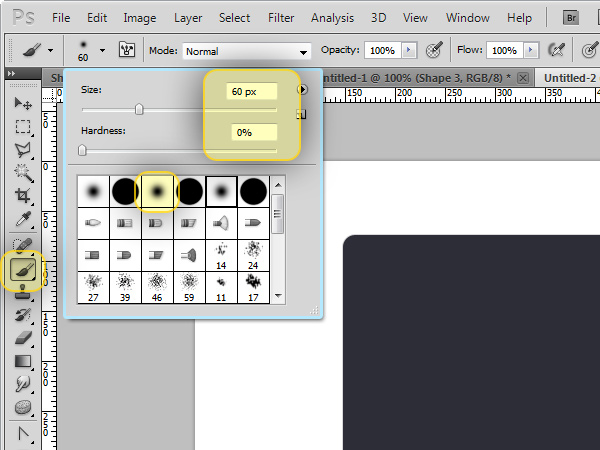Expand the collapsed toolbox panel arrows
The image size is (600, 450).
click(x=11, y=73)
